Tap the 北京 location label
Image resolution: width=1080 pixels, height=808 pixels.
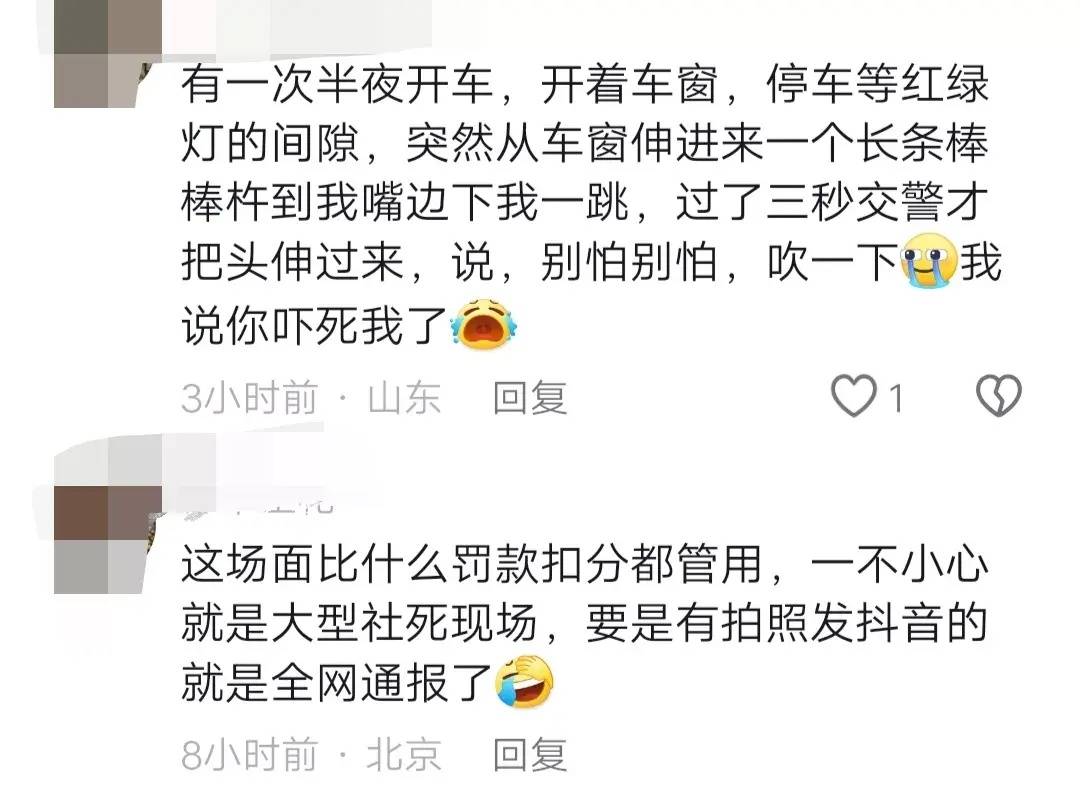coord(404,755)
